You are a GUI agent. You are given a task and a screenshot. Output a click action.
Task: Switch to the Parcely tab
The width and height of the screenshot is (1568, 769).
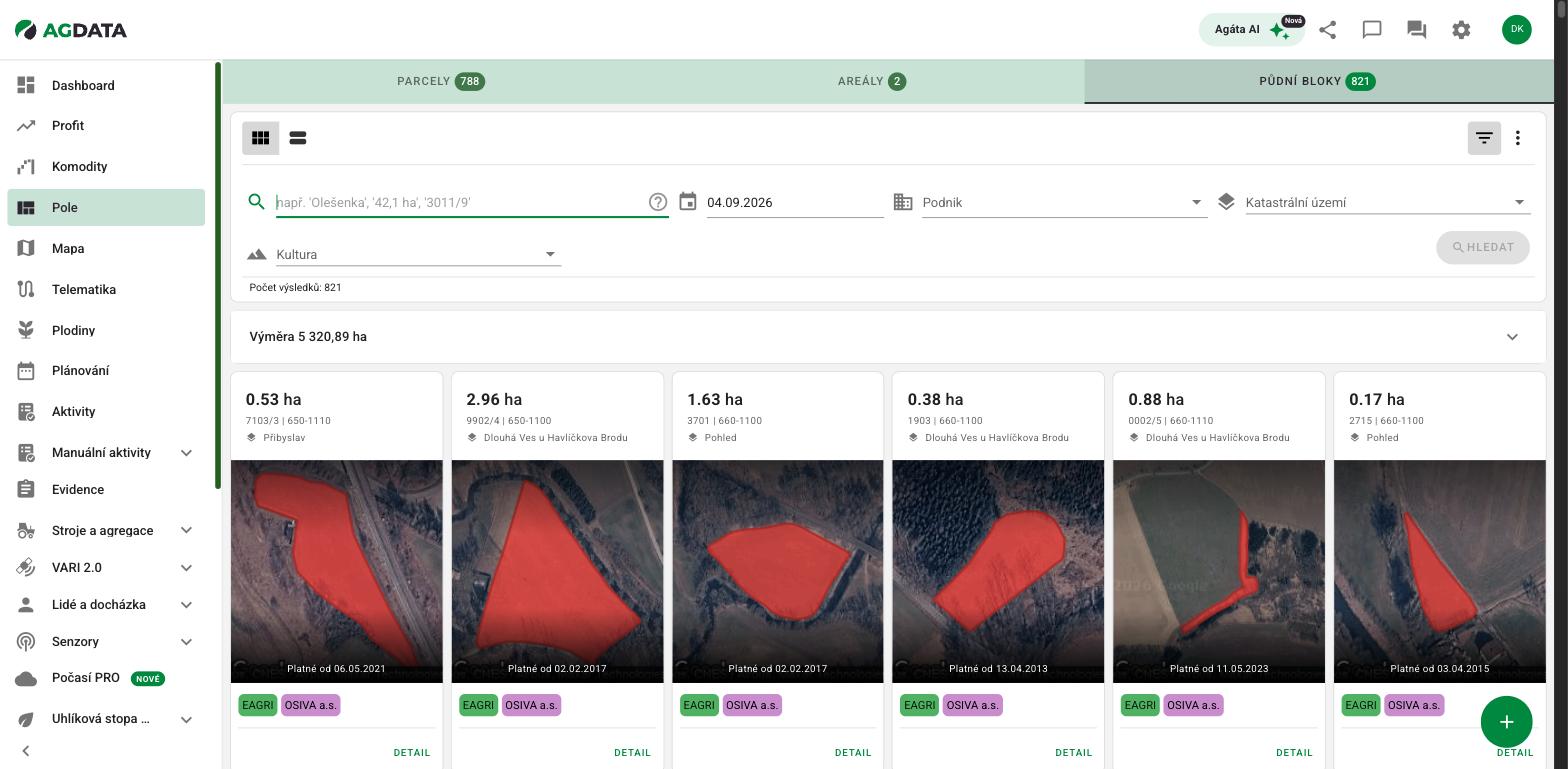pyautogui.click(x=441, y=81)
